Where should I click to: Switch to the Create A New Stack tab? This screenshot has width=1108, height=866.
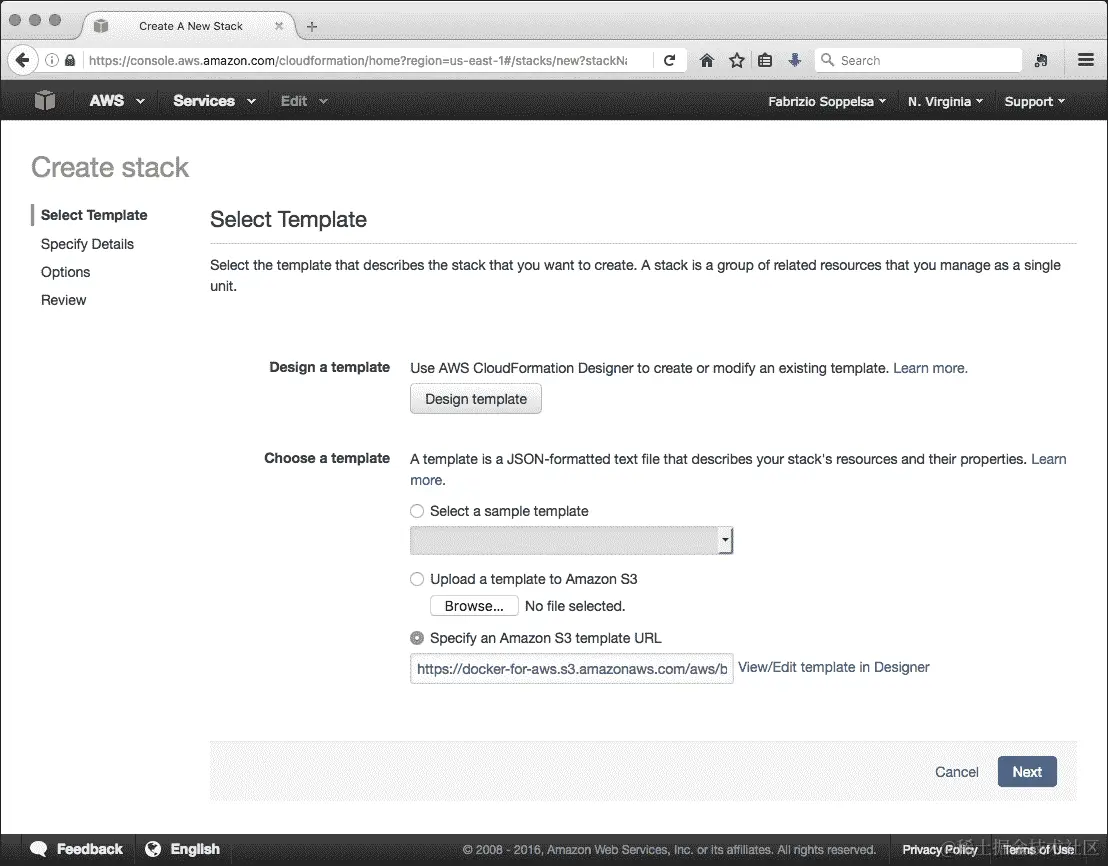pyautogui.click(x=190, y=26)
